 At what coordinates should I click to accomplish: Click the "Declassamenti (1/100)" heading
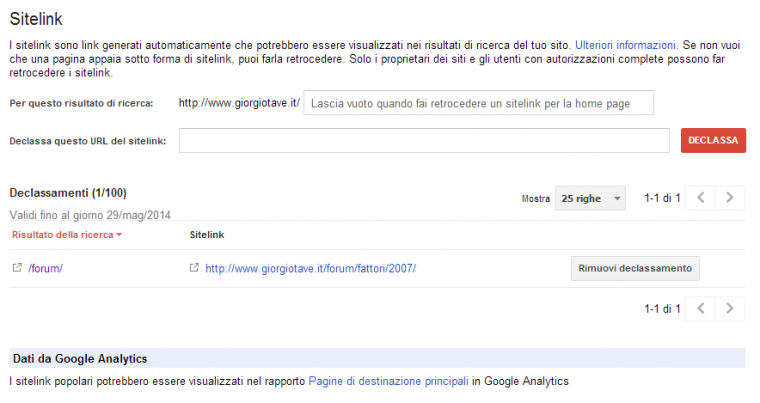click(x=67, y=192)
